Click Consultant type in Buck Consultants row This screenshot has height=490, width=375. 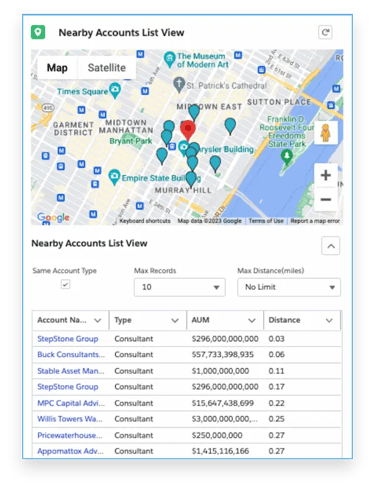[x=134, y=354]
